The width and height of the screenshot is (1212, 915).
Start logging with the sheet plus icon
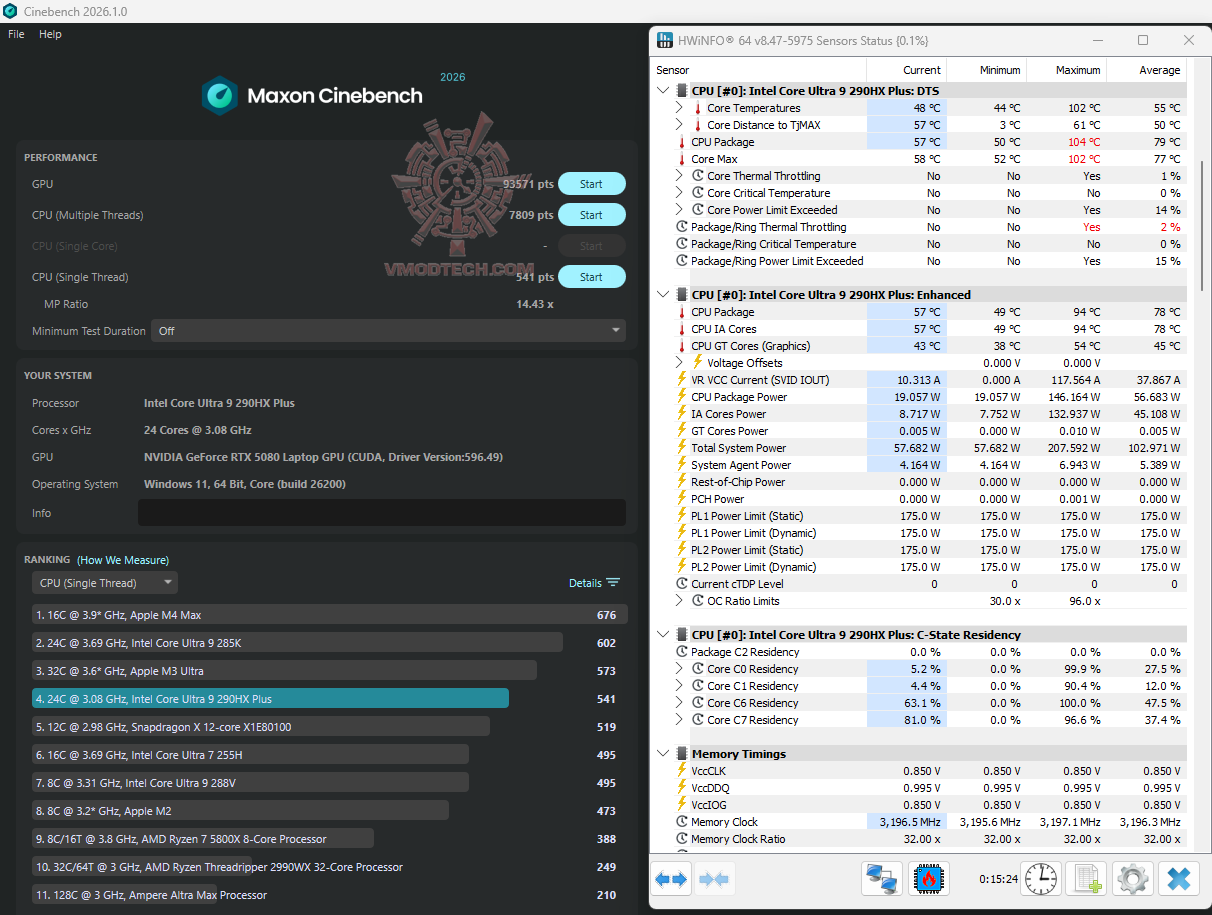(x=1086, y=880)
